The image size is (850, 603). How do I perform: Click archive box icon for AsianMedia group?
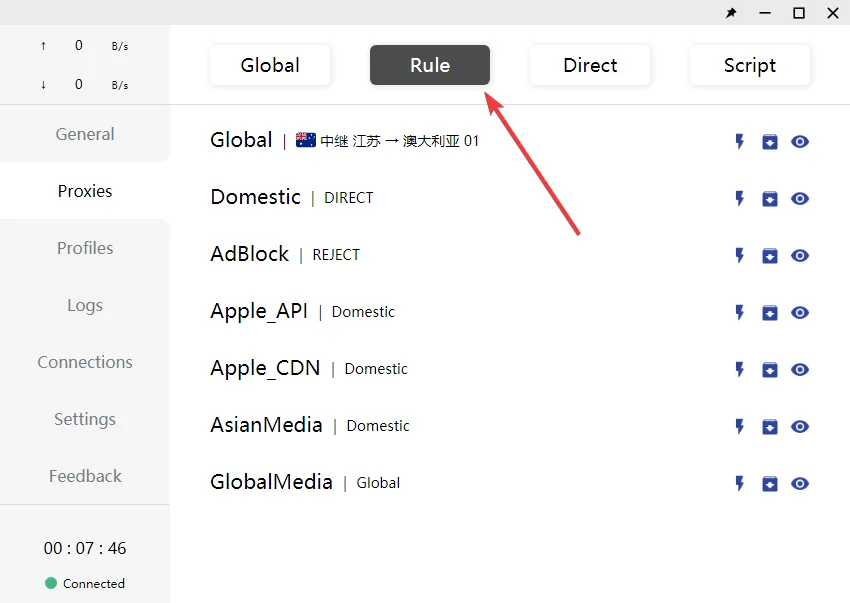coord(770,427)
